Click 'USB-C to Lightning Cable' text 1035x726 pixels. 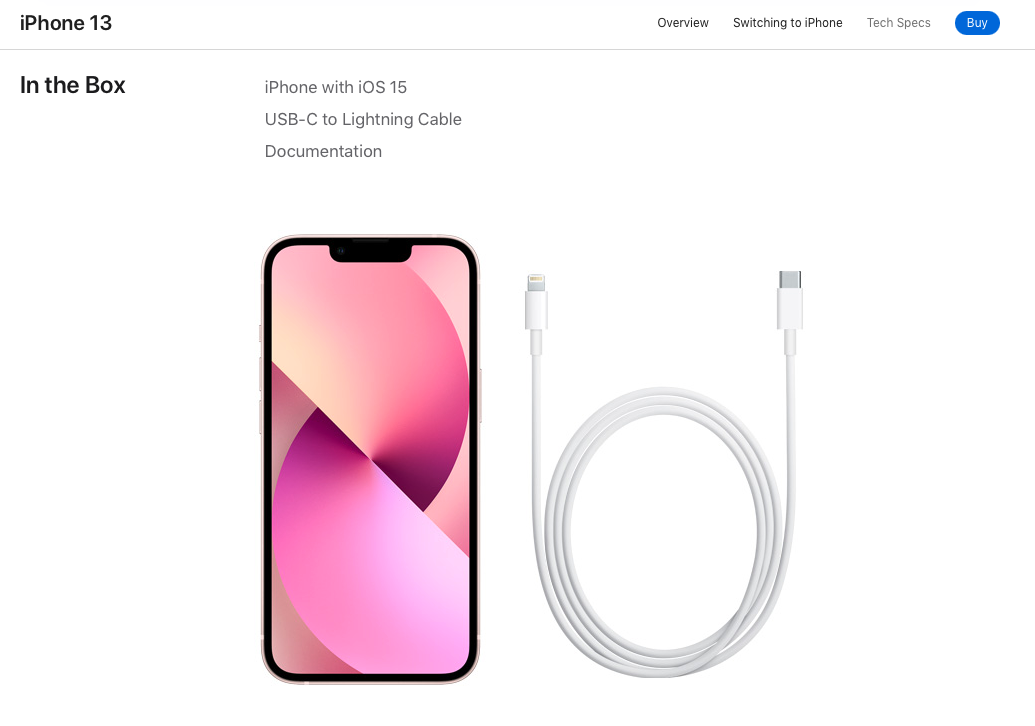(363, 119)
